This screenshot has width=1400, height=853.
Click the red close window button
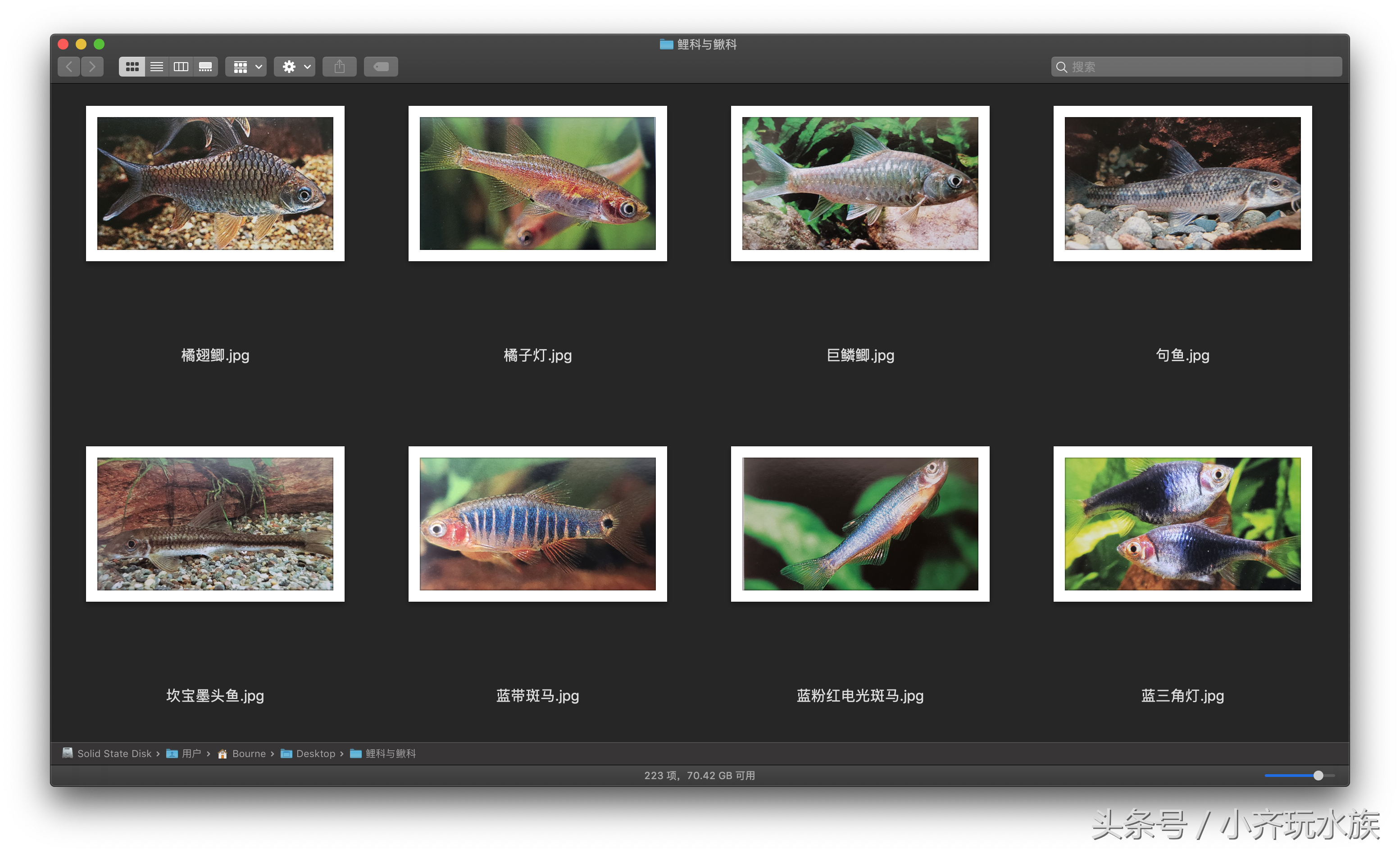pos(63,44)
